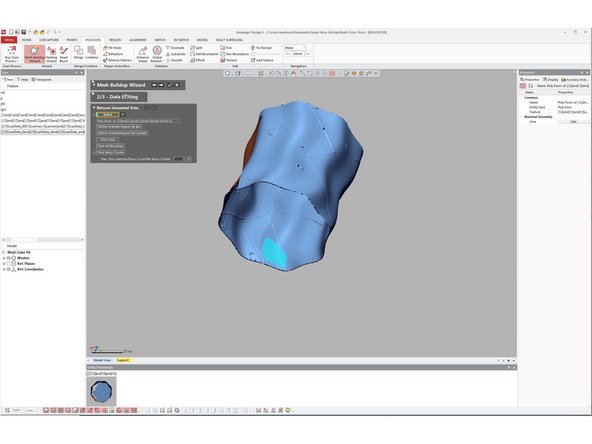Switch to the Display tab in Properties
Viewport: 592px width, 444px height.
[x=551, y=80]
